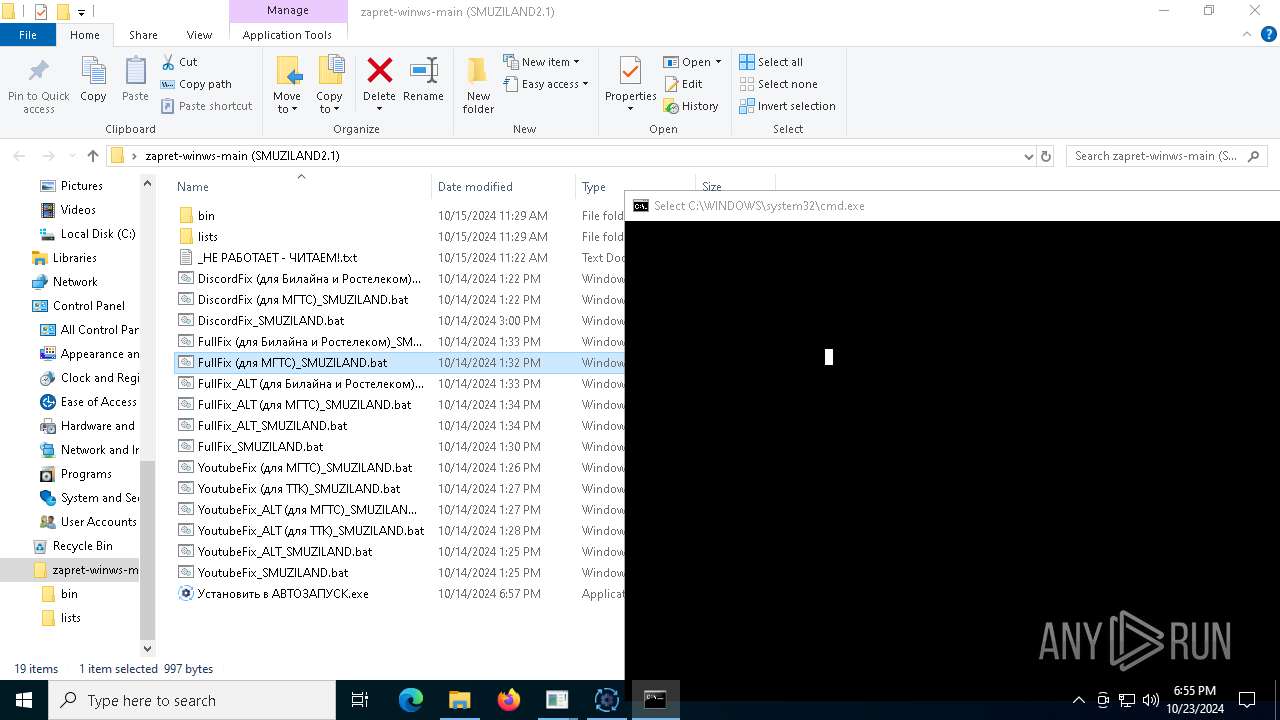Sort by the Type column header
The height and width of the screenshot is (720, 1280).
594,187
